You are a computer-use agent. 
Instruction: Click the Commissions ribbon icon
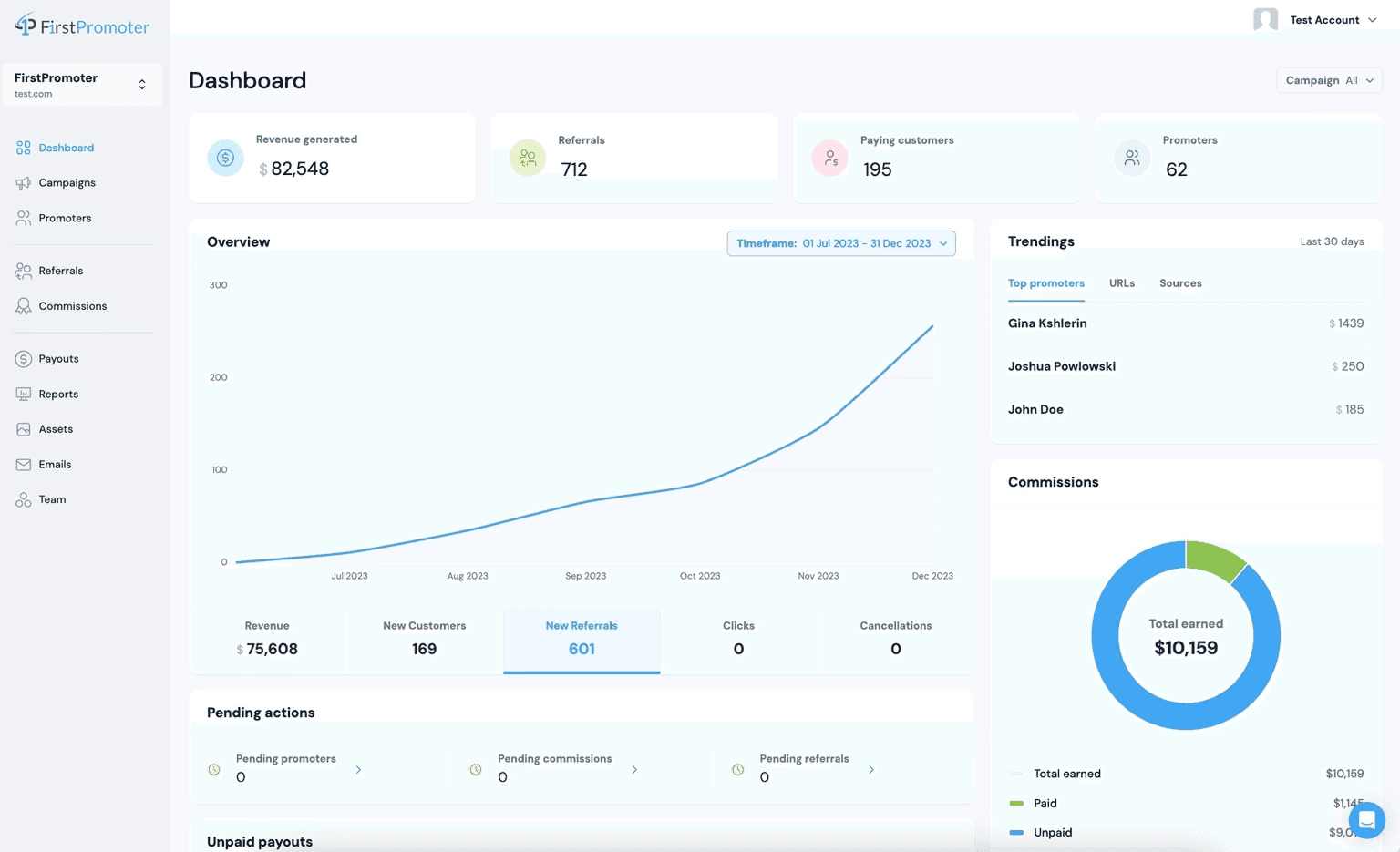coord(24,306)
